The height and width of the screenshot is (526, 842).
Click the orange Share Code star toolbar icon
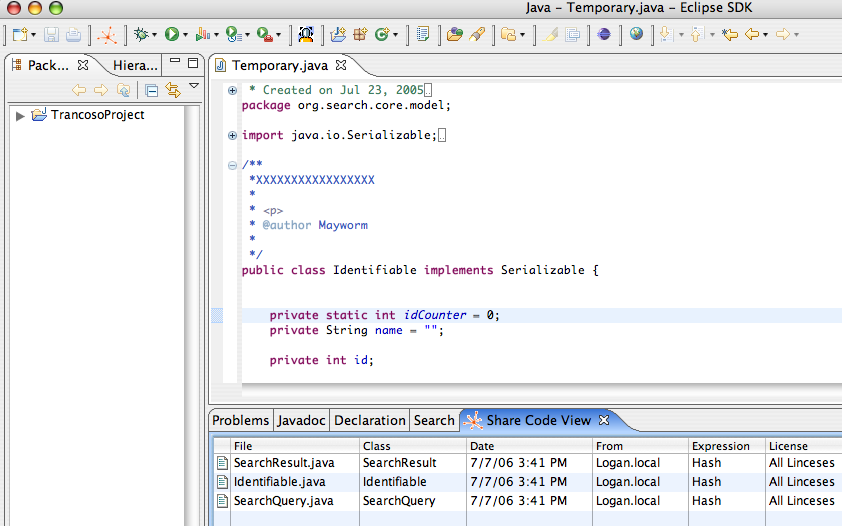[107, 35]
